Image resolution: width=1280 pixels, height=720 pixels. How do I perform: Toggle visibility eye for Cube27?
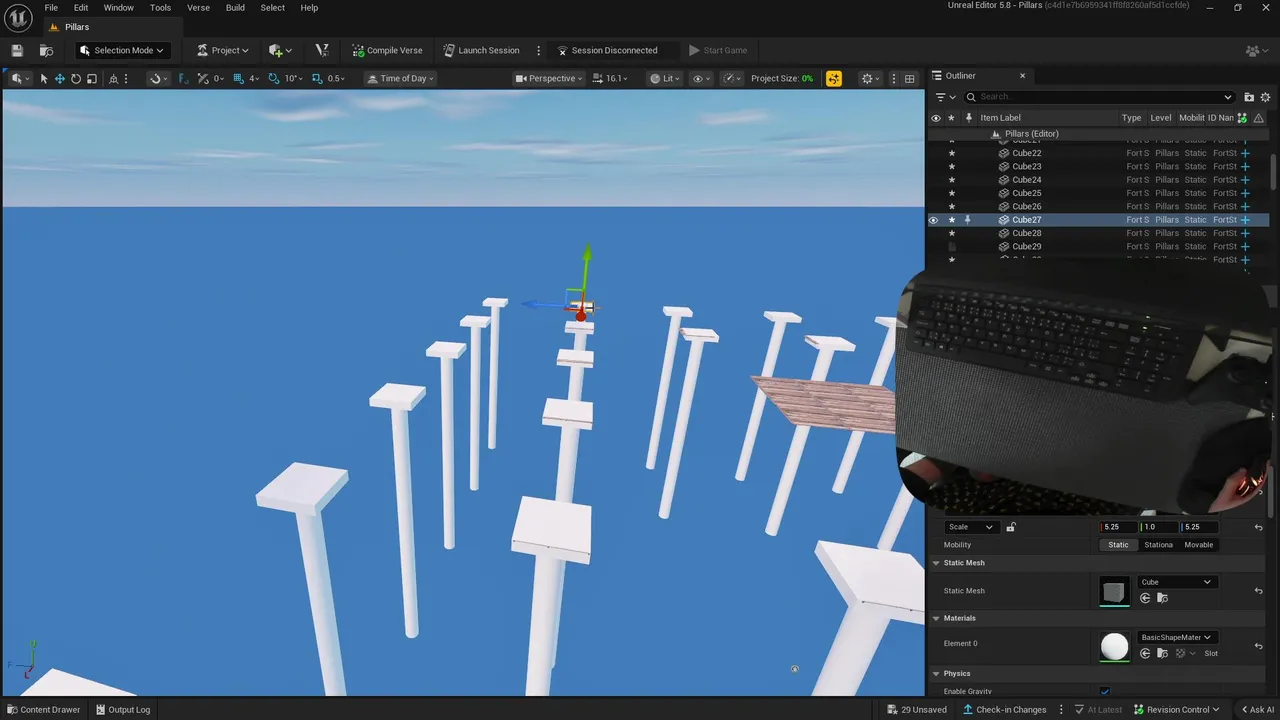934,220
